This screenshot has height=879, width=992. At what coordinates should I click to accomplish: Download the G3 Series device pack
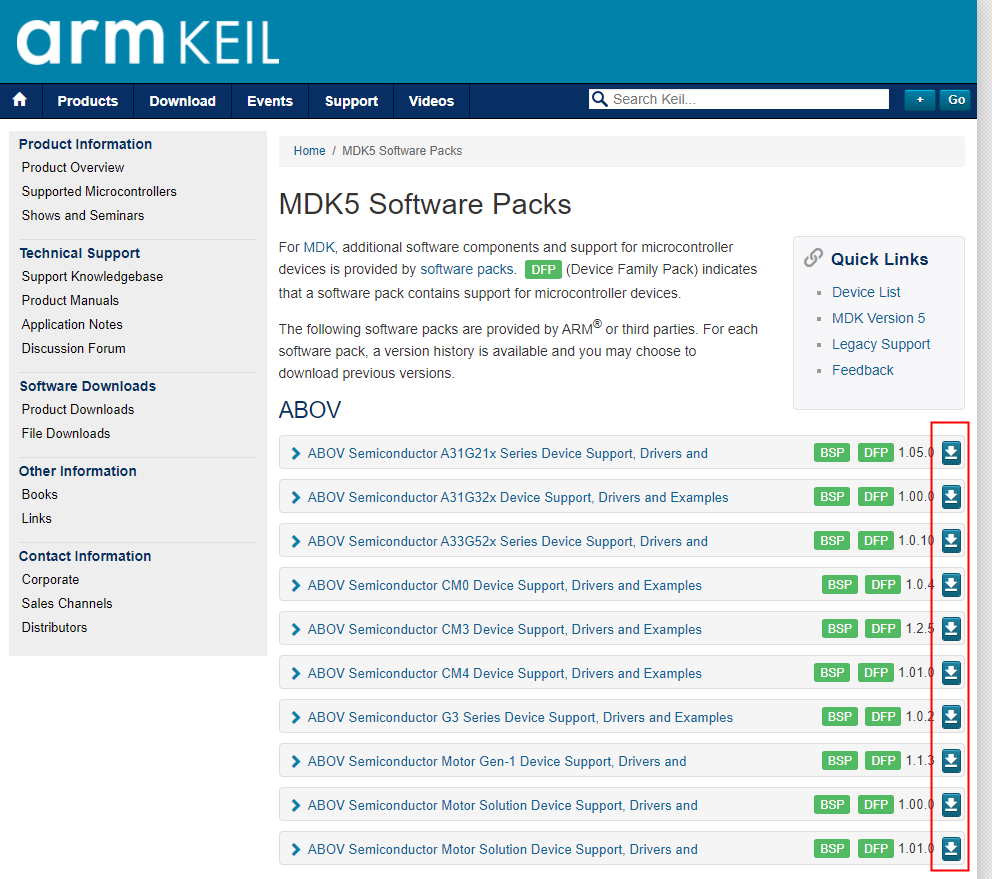[x=951, y=716]
